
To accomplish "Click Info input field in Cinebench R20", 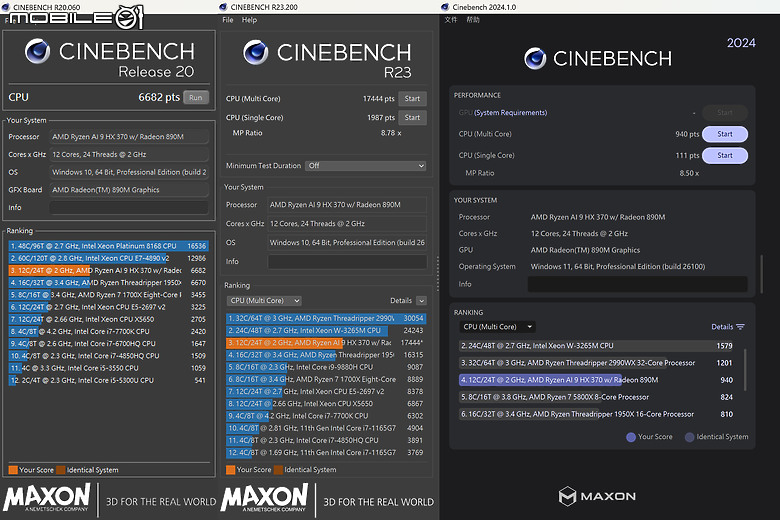I will [129, 208].
